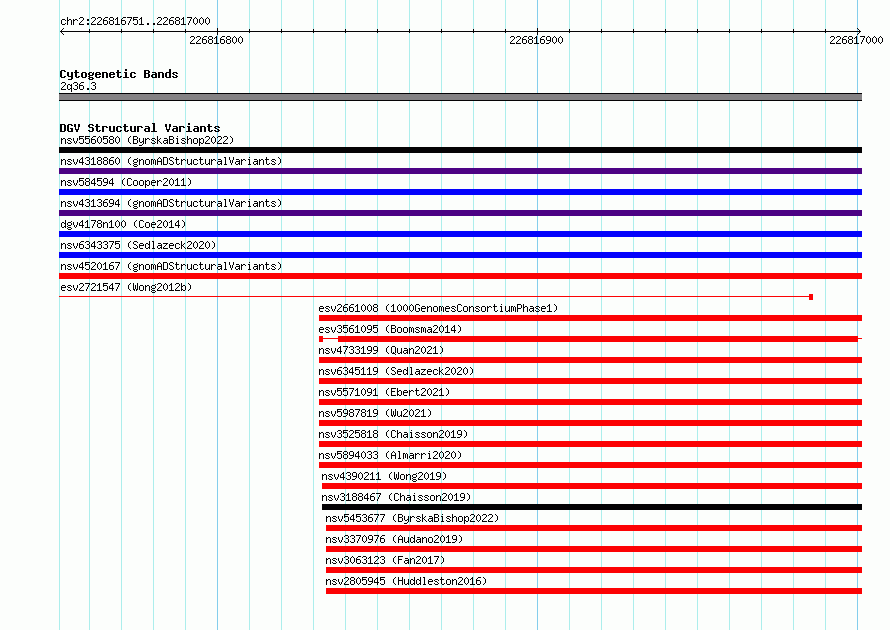Click the nsv6345119 (Sedlazeck2020) label
The image size is (890, 630).
click(396, 371)
